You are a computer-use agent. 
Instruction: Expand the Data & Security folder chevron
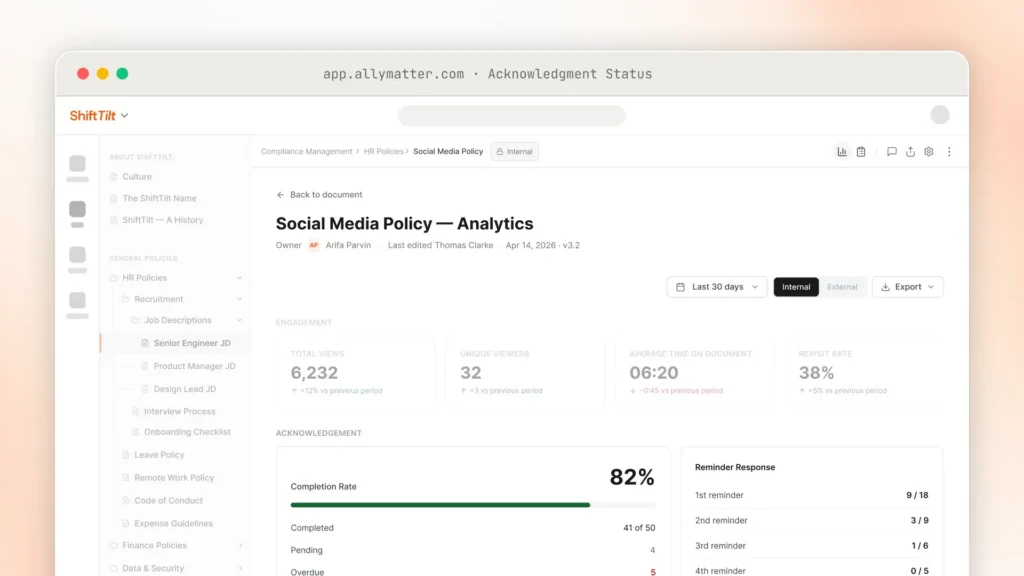pyautogui.click(x=240, y=568)
